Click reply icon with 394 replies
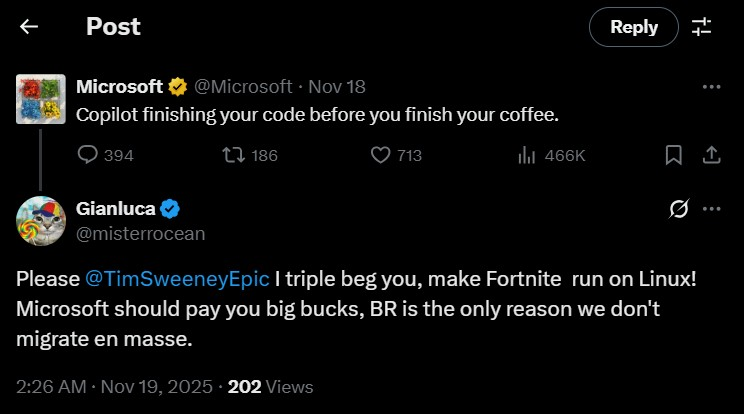Viewport: 744px width, 414px height. (x=88, y=155)
